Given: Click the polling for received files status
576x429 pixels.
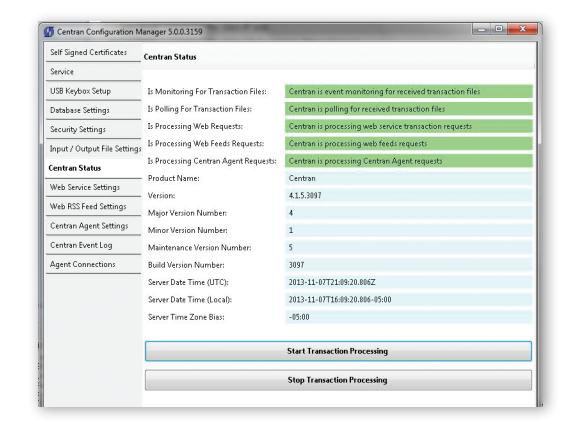Looking at the screenshot, I should [x=408, y=109].
